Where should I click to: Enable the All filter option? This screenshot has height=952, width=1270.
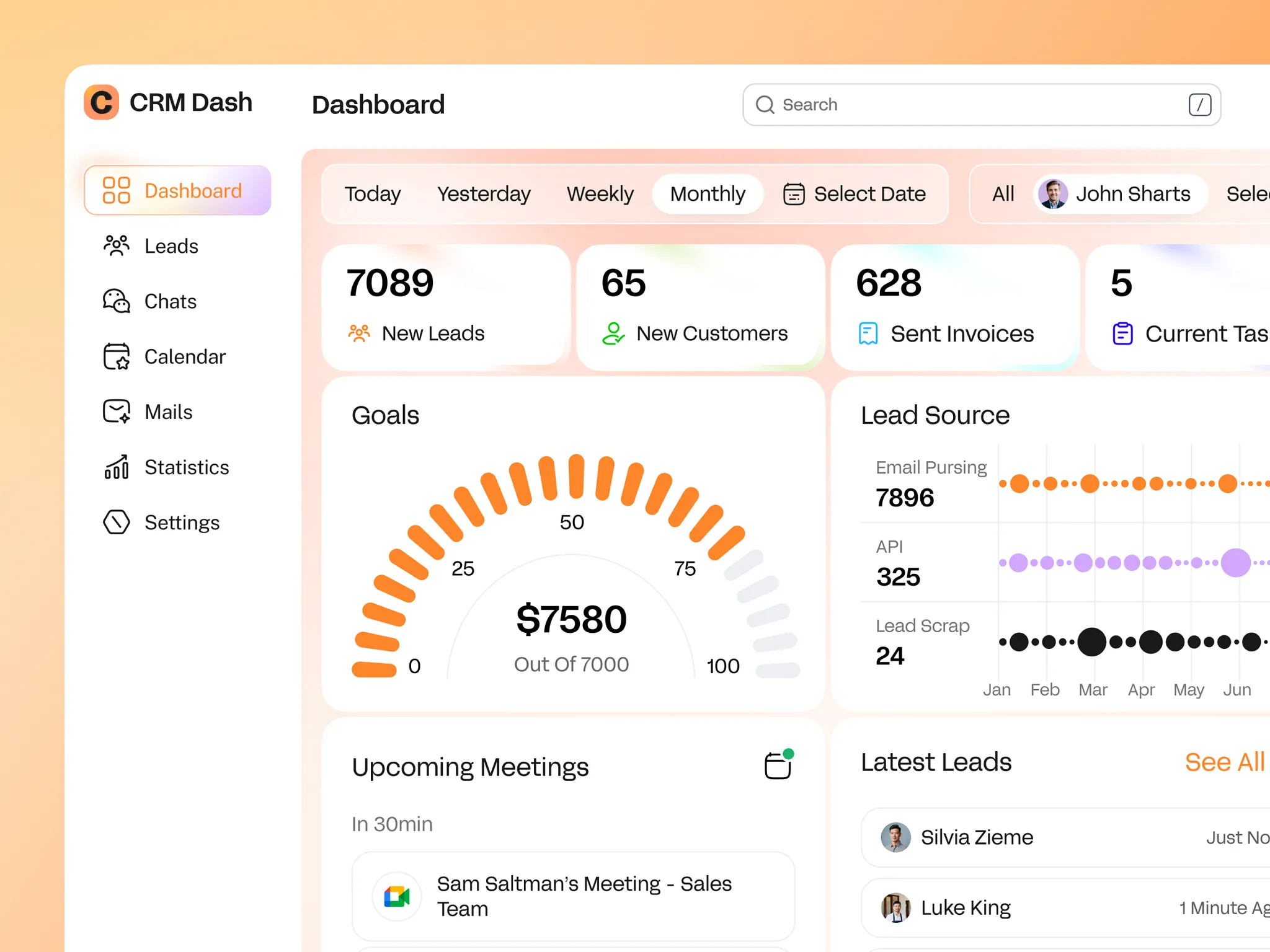(x=1002, y=194)
